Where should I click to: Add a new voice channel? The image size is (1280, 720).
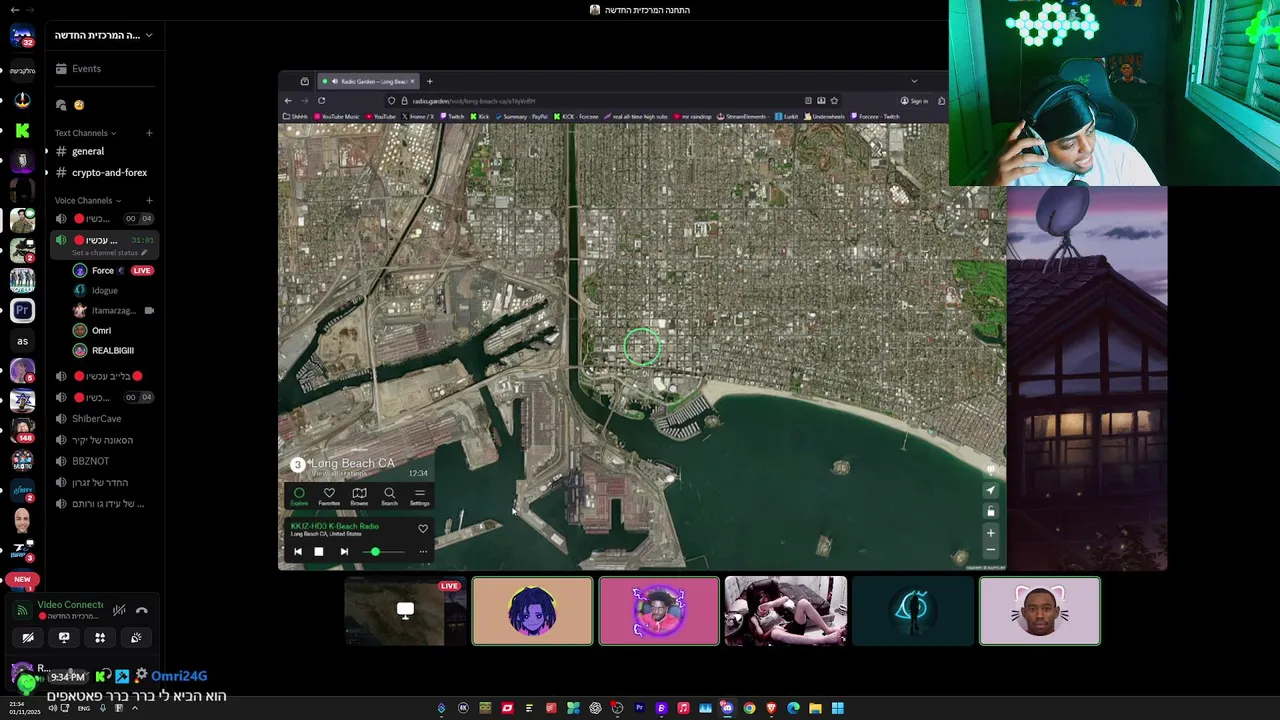[x=149, y=200]
